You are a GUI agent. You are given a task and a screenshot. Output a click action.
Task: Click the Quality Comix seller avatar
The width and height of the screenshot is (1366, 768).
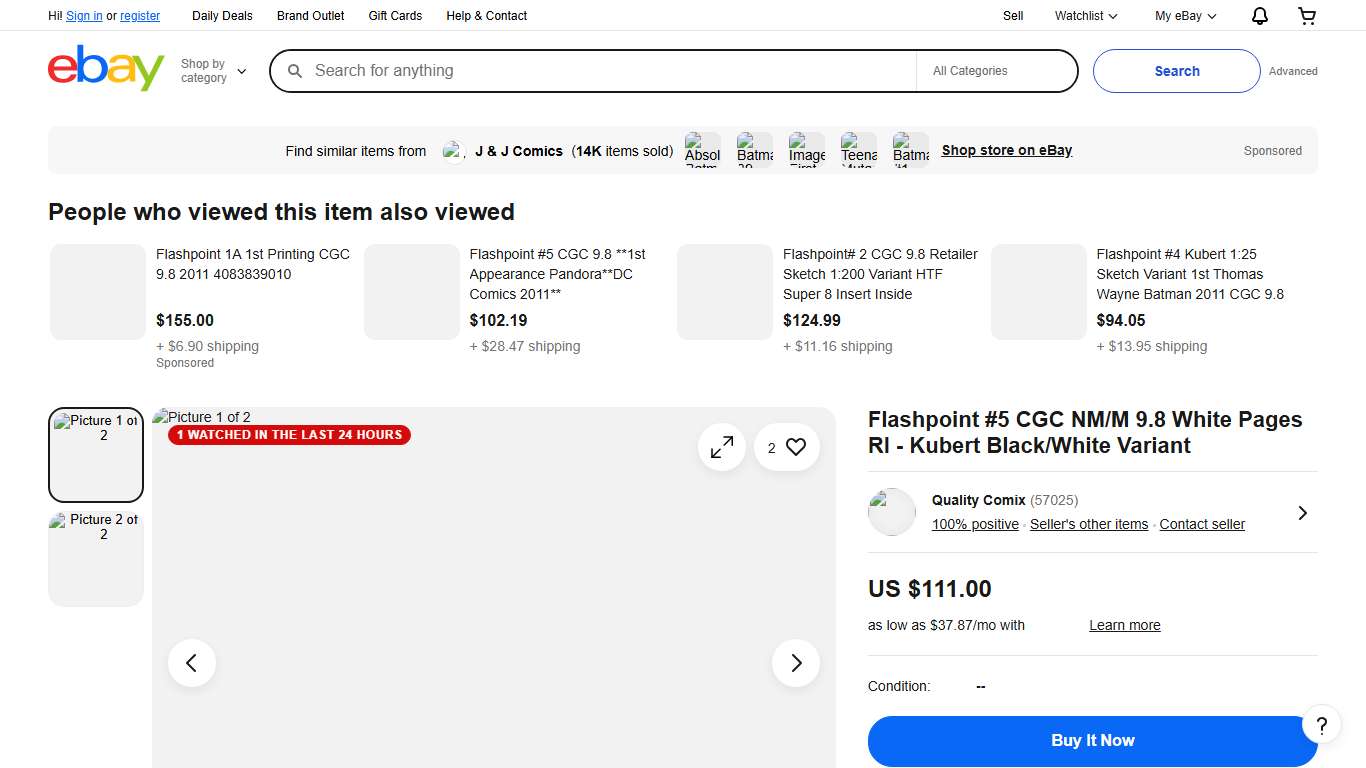click(x=892, y=512)
